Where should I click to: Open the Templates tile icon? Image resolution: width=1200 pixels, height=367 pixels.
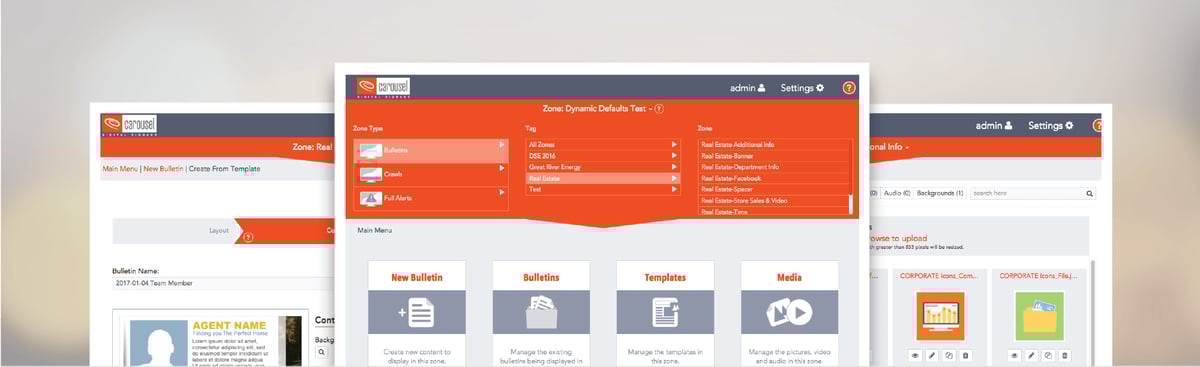coord(665,312)
